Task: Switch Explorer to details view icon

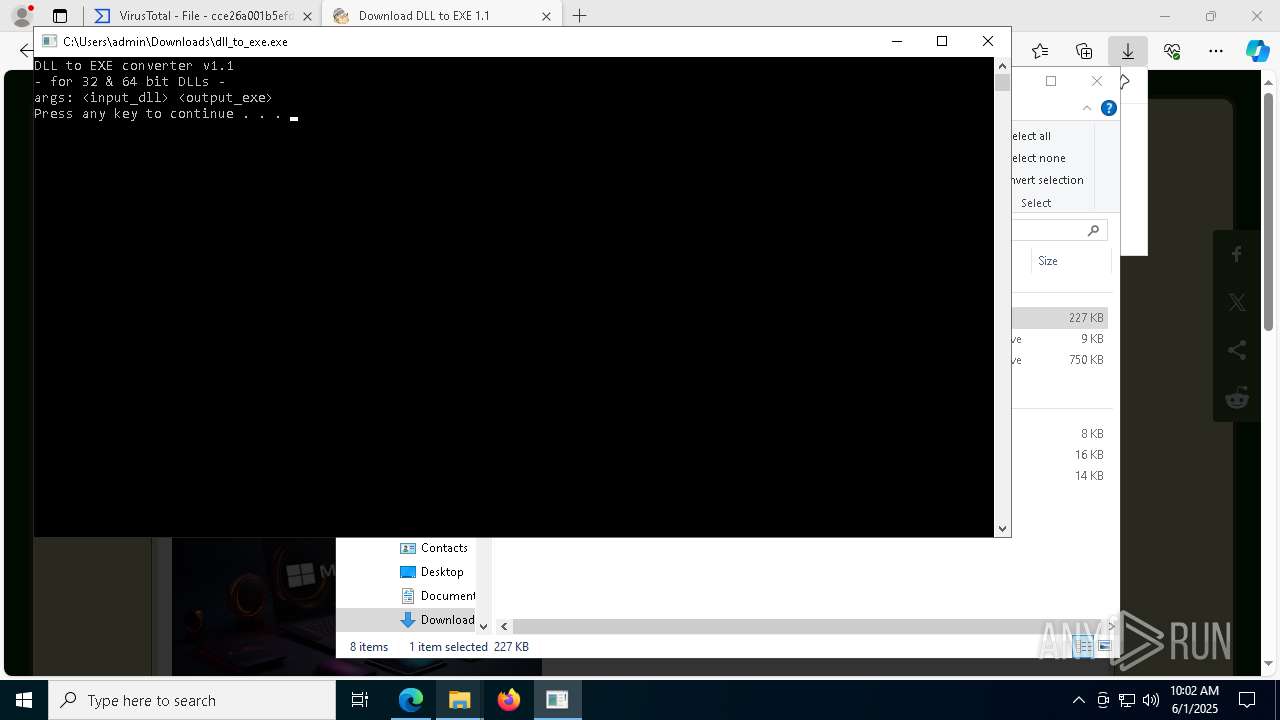Action: (1084, 647)
